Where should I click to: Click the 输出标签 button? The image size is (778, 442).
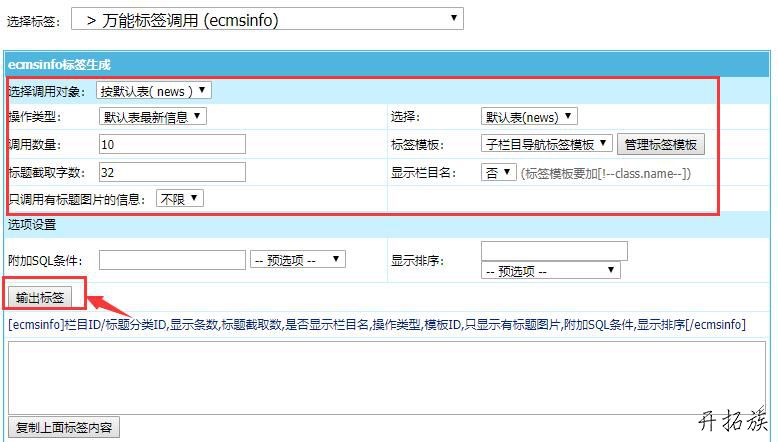click(40, 297)
